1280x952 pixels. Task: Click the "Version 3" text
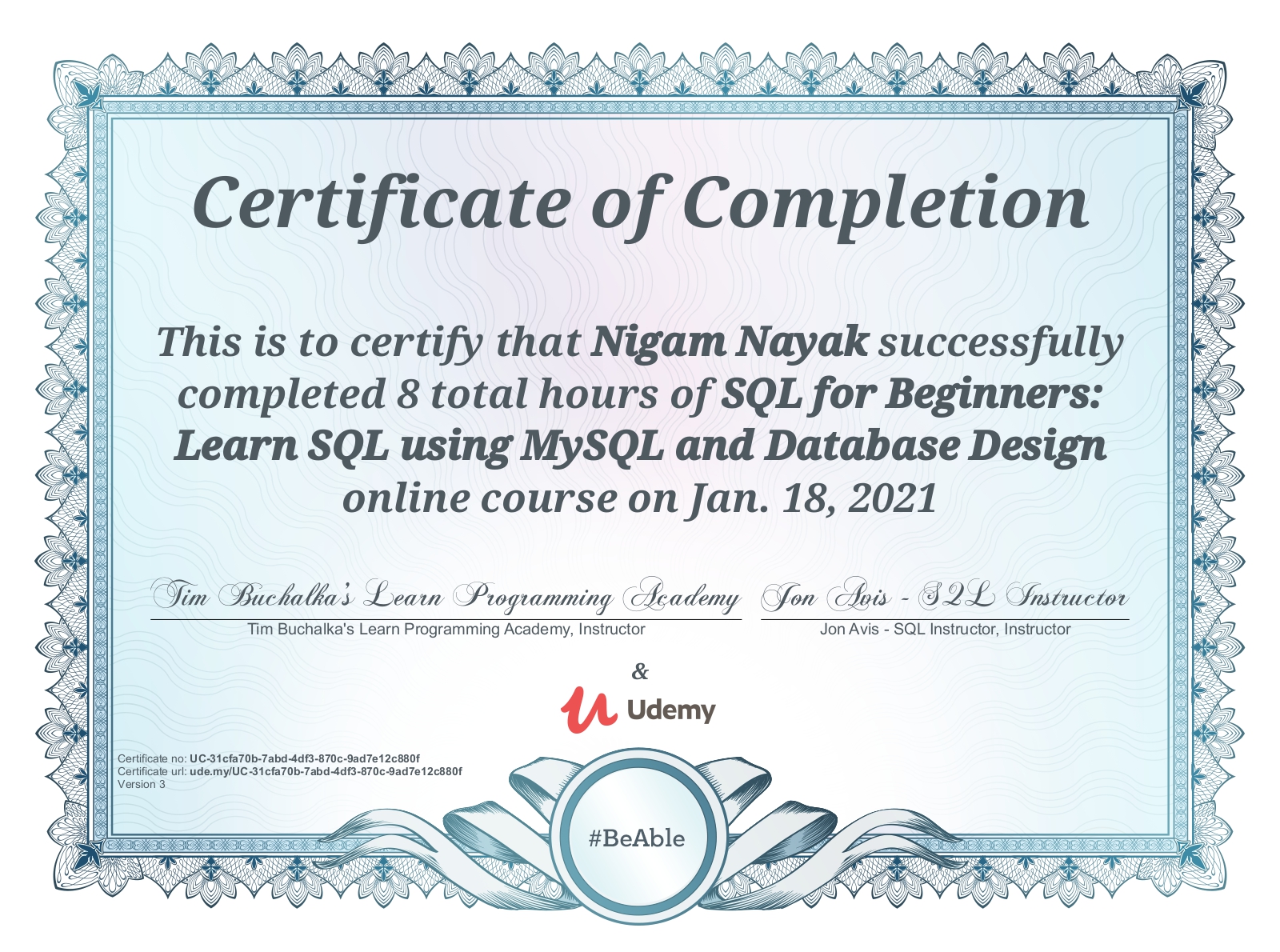(x=142, y=784)
